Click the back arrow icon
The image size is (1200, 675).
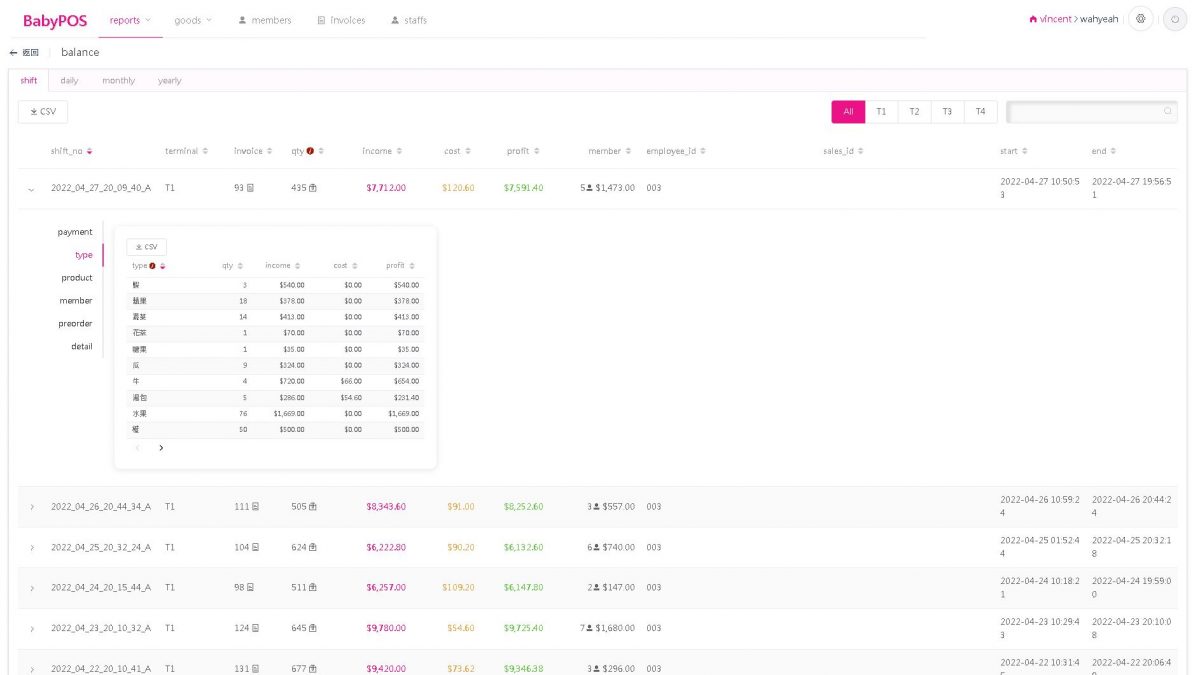14,52
